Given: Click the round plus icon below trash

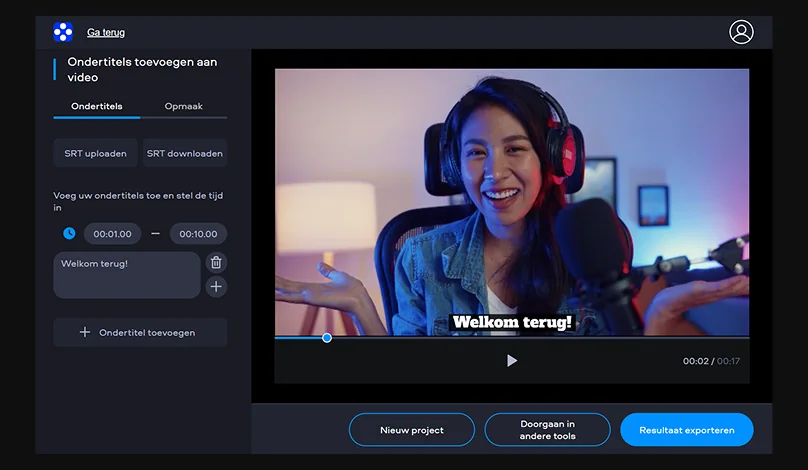Looking at the screenshot, I should 216,287.
